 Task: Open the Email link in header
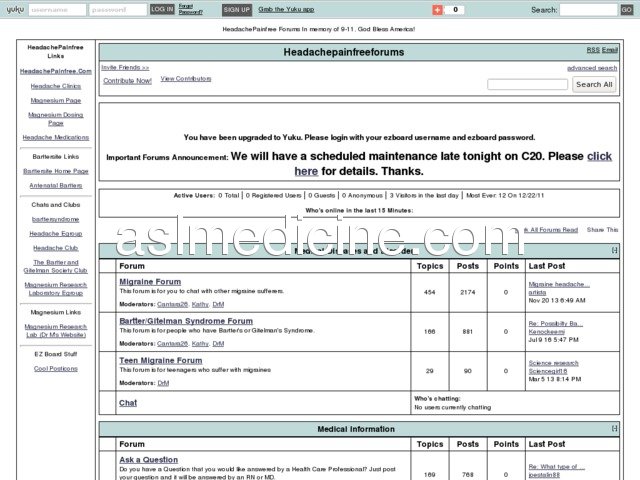pos(610,50)
